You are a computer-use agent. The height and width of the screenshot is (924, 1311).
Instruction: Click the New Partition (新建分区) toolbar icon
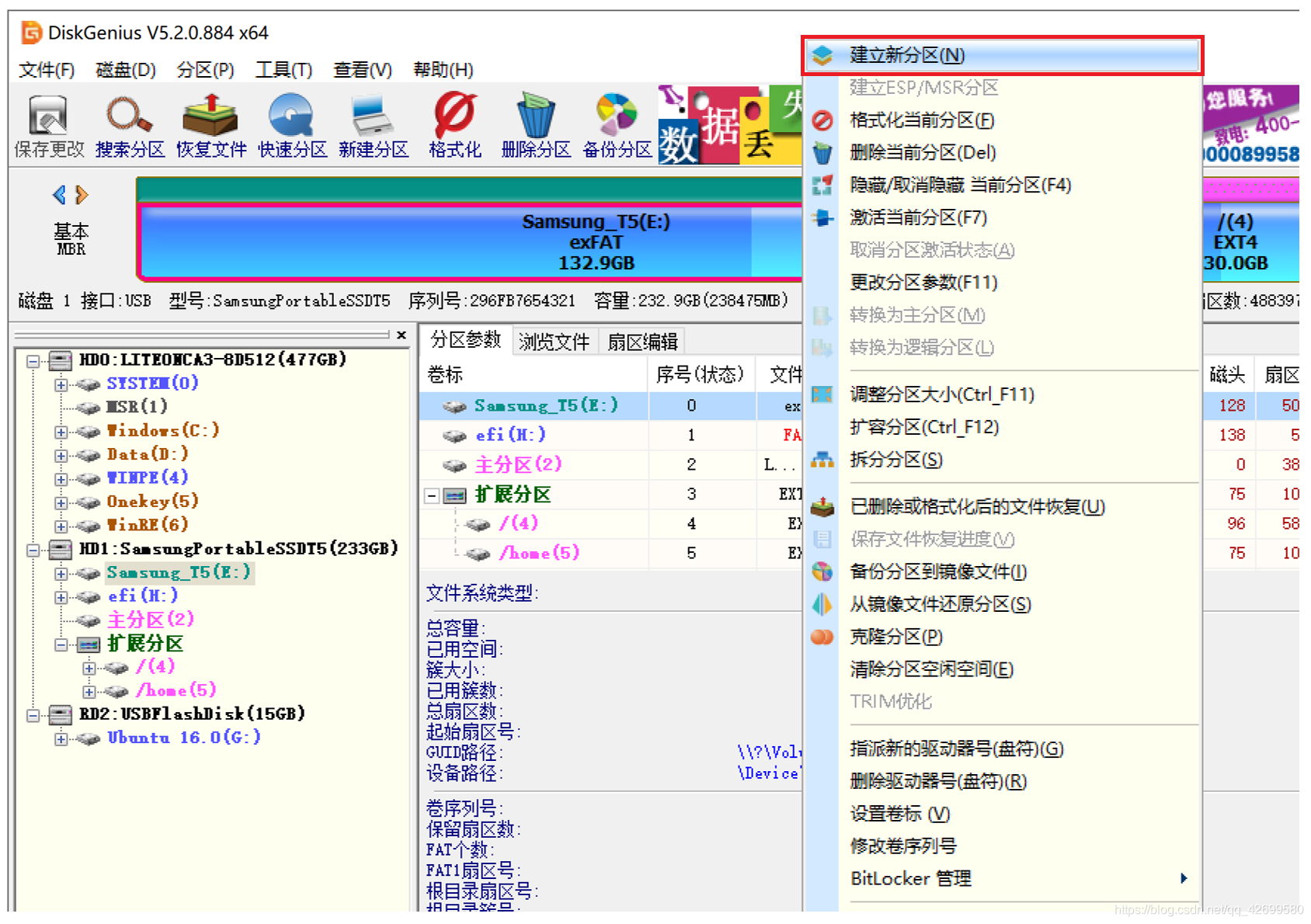click(x=372, y=116)
